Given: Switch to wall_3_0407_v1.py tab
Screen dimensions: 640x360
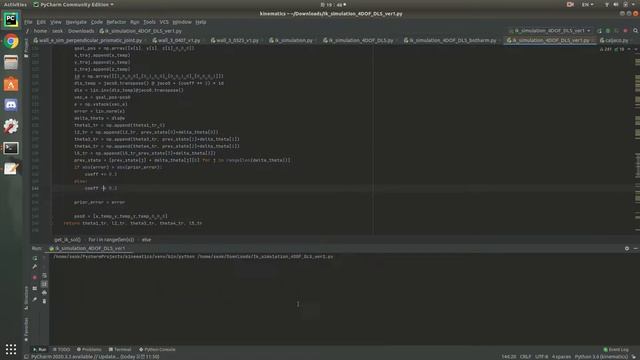Looking at the screenshot, I should pyautogui.click(x=177, y=40).
